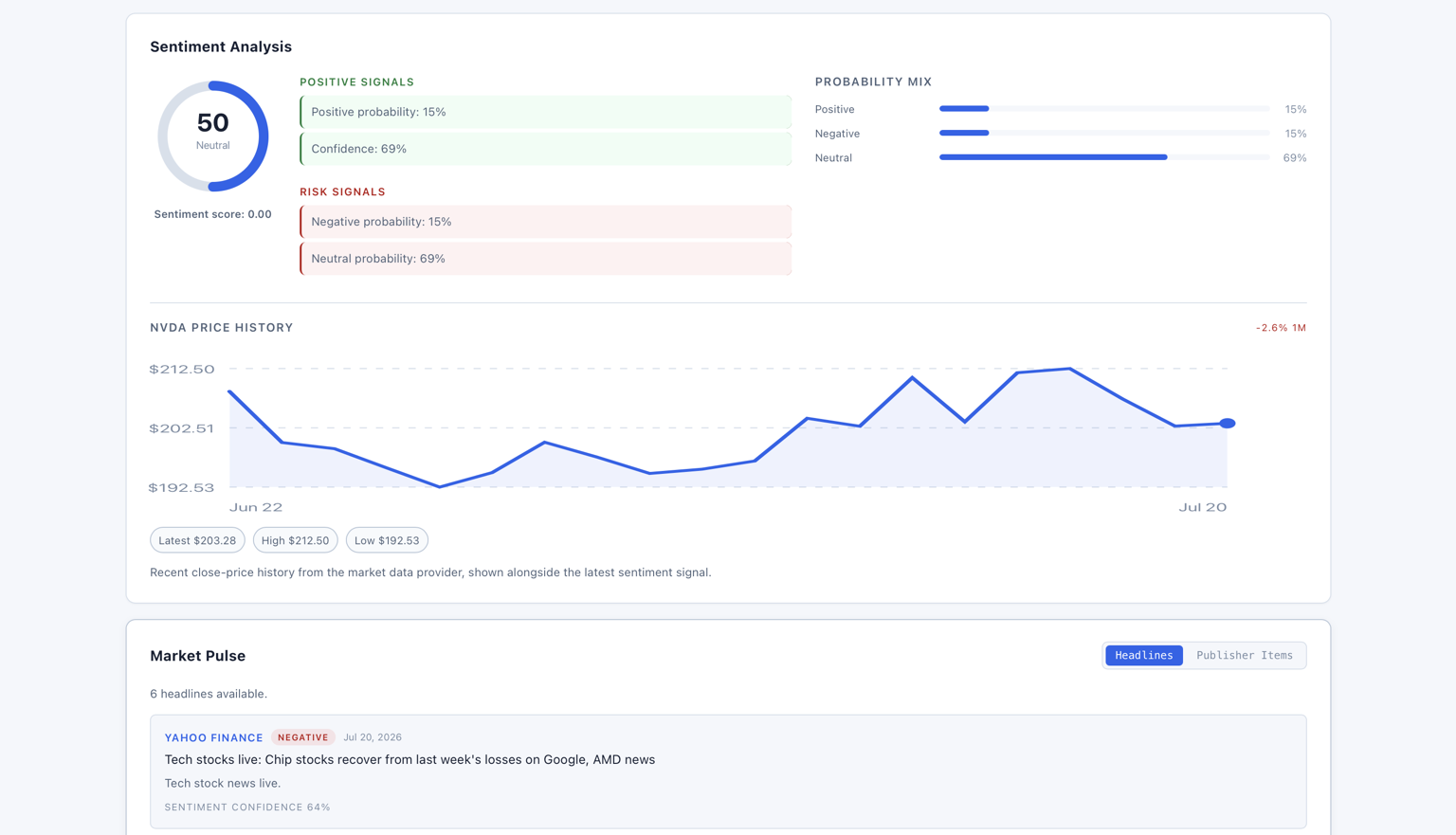The width and height of the screenshot is (1456, 835).
Task: Switch to the Headlines tab
Action: pyautogui.click(x=1143, y=655)
